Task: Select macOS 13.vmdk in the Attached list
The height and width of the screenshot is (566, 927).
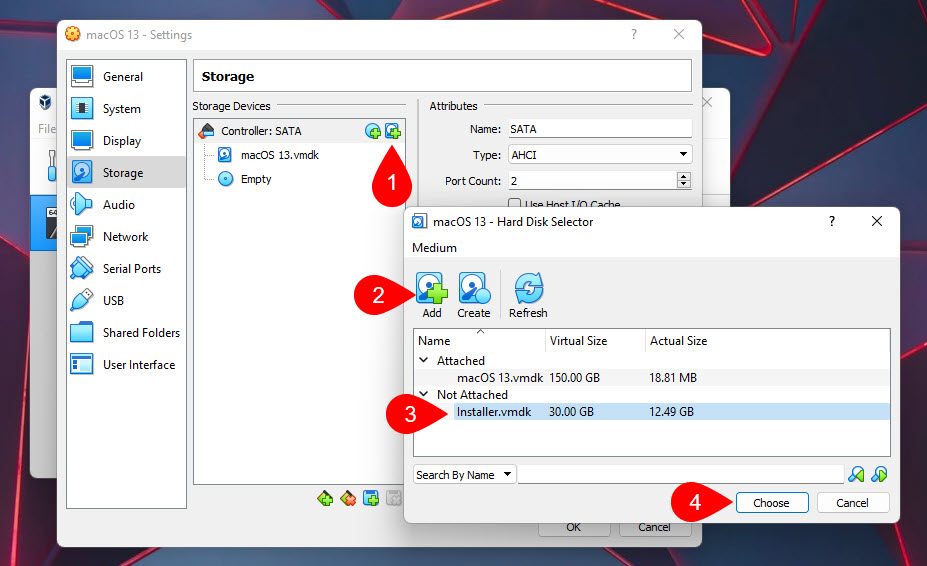Action: click(x=652, y=377)
